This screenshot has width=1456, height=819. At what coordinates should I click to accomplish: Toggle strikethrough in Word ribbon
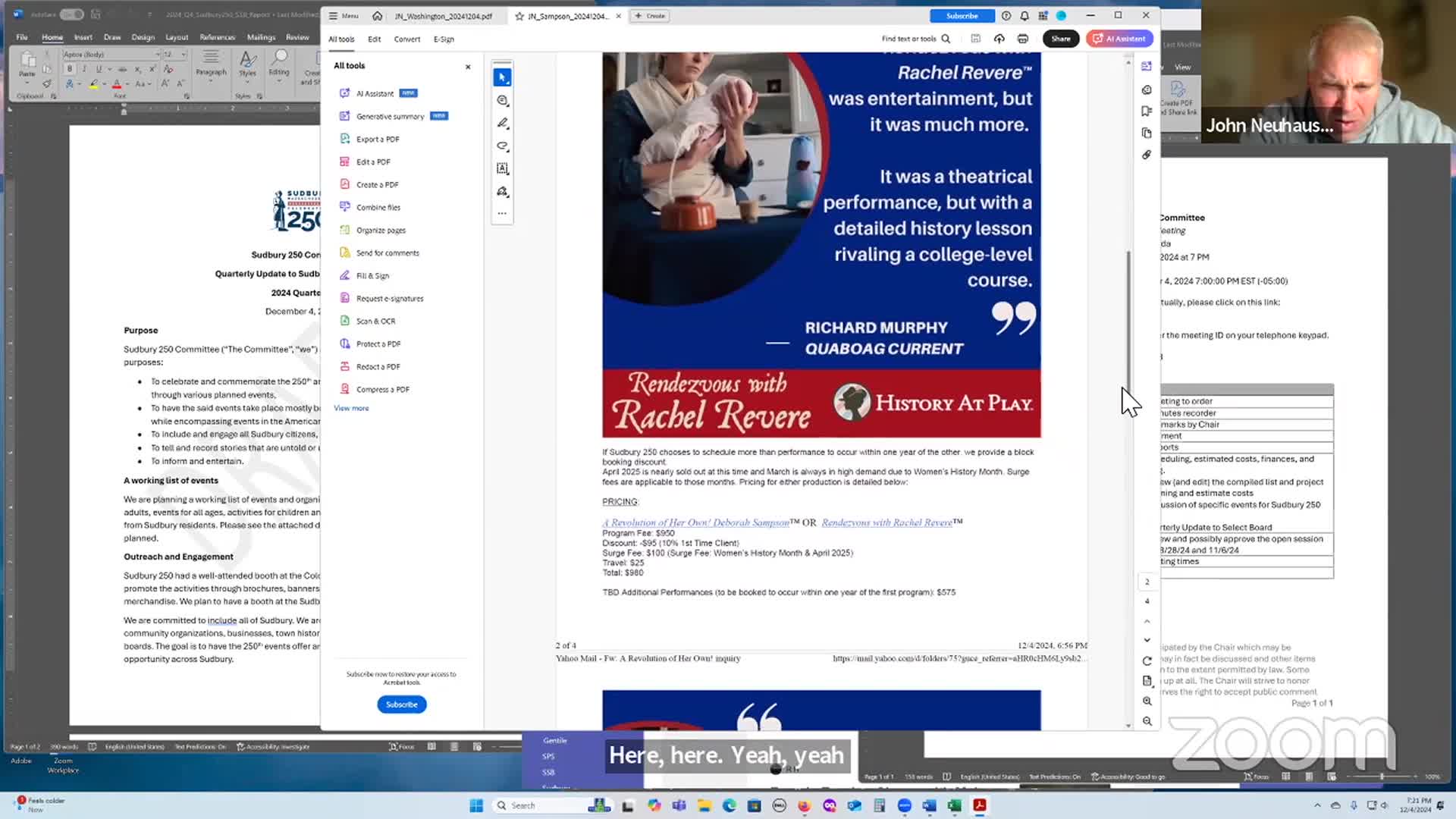(x=123, y=69)
